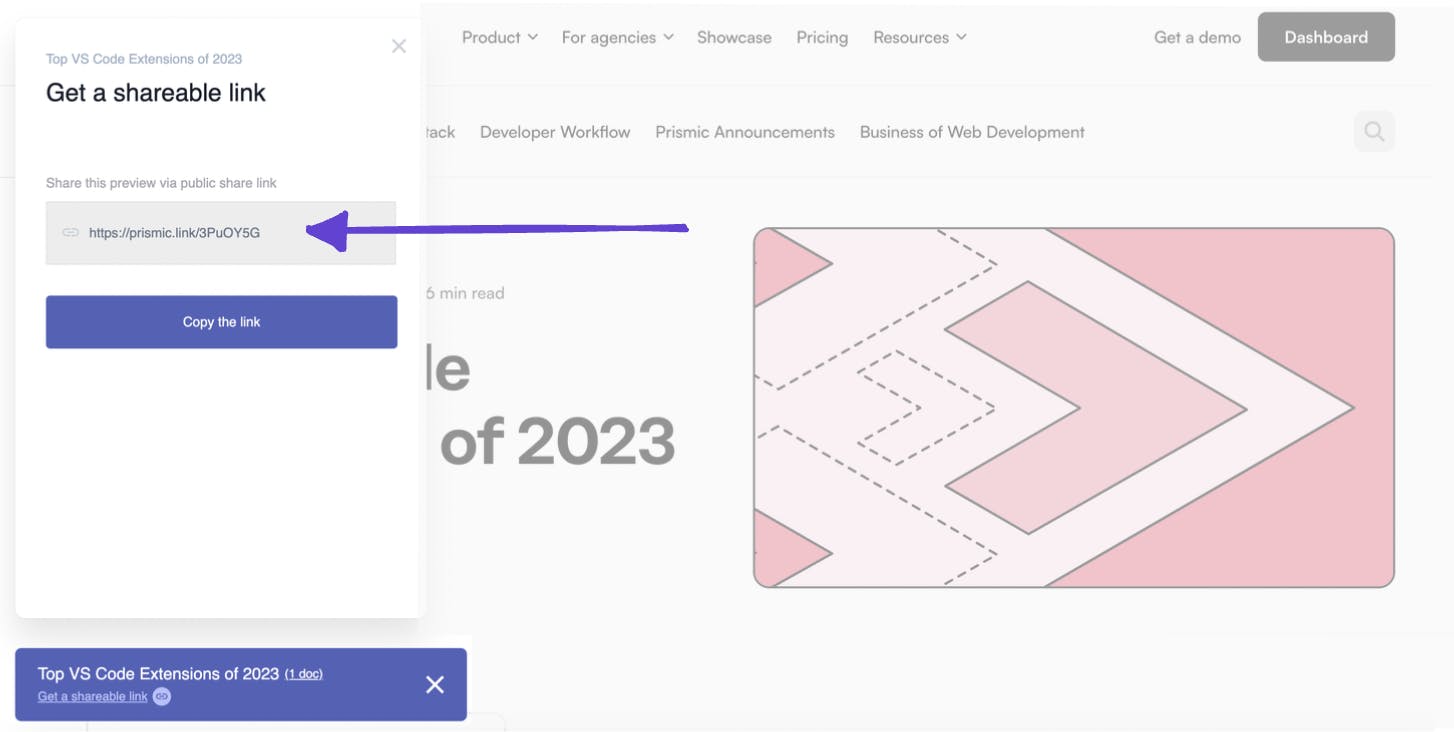Viewport: 1454px width, 732px height.
Task: Select Business of Web Development category
Action: (972, 132)
